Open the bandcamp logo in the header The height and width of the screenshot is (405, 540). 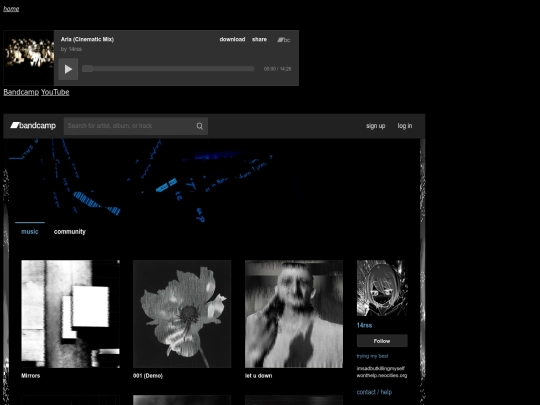33,126
